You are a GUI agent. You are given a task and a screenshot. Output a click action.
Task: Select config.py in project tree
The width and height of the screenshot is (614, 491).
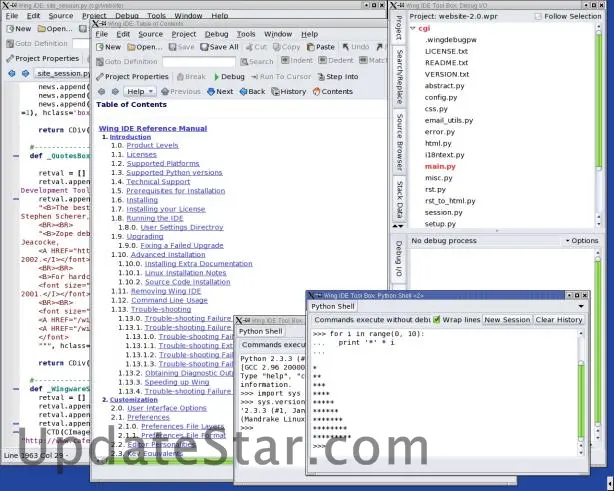441,97
